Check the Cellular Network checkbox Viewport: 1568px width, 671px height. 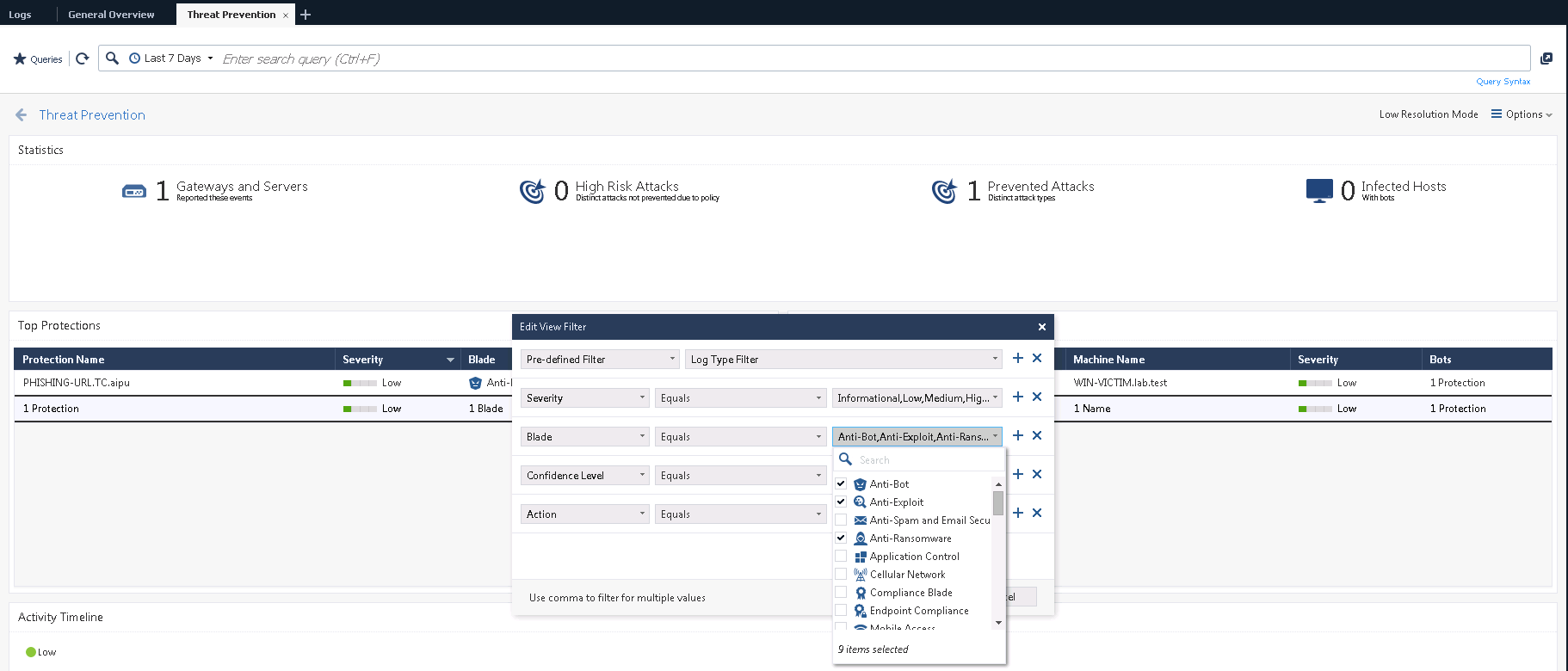(x=841, y=574)
